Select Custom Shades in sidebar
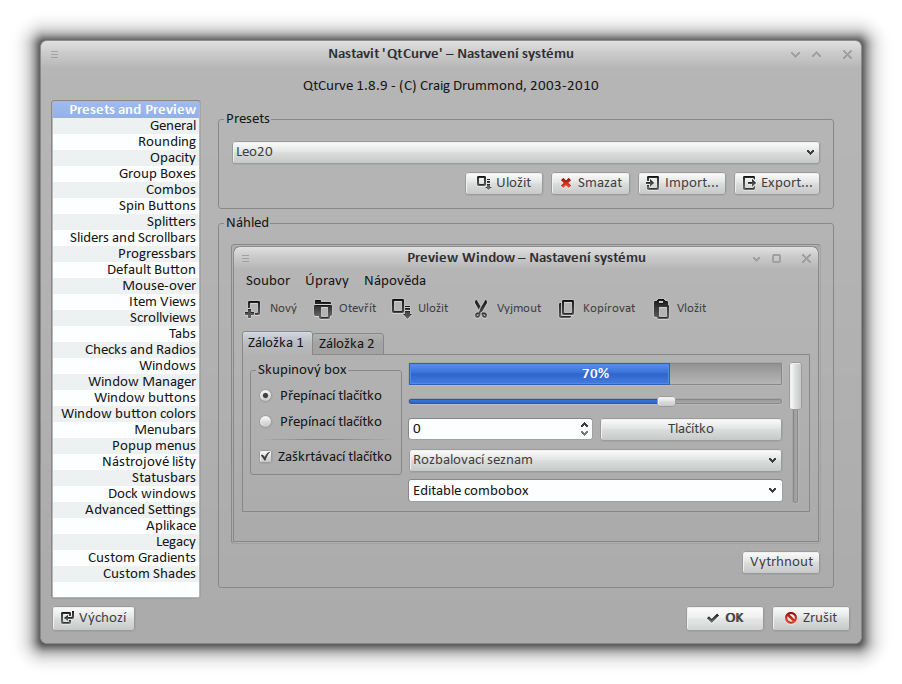This screenshot has width=902, height=684. [x=126, y=574]
